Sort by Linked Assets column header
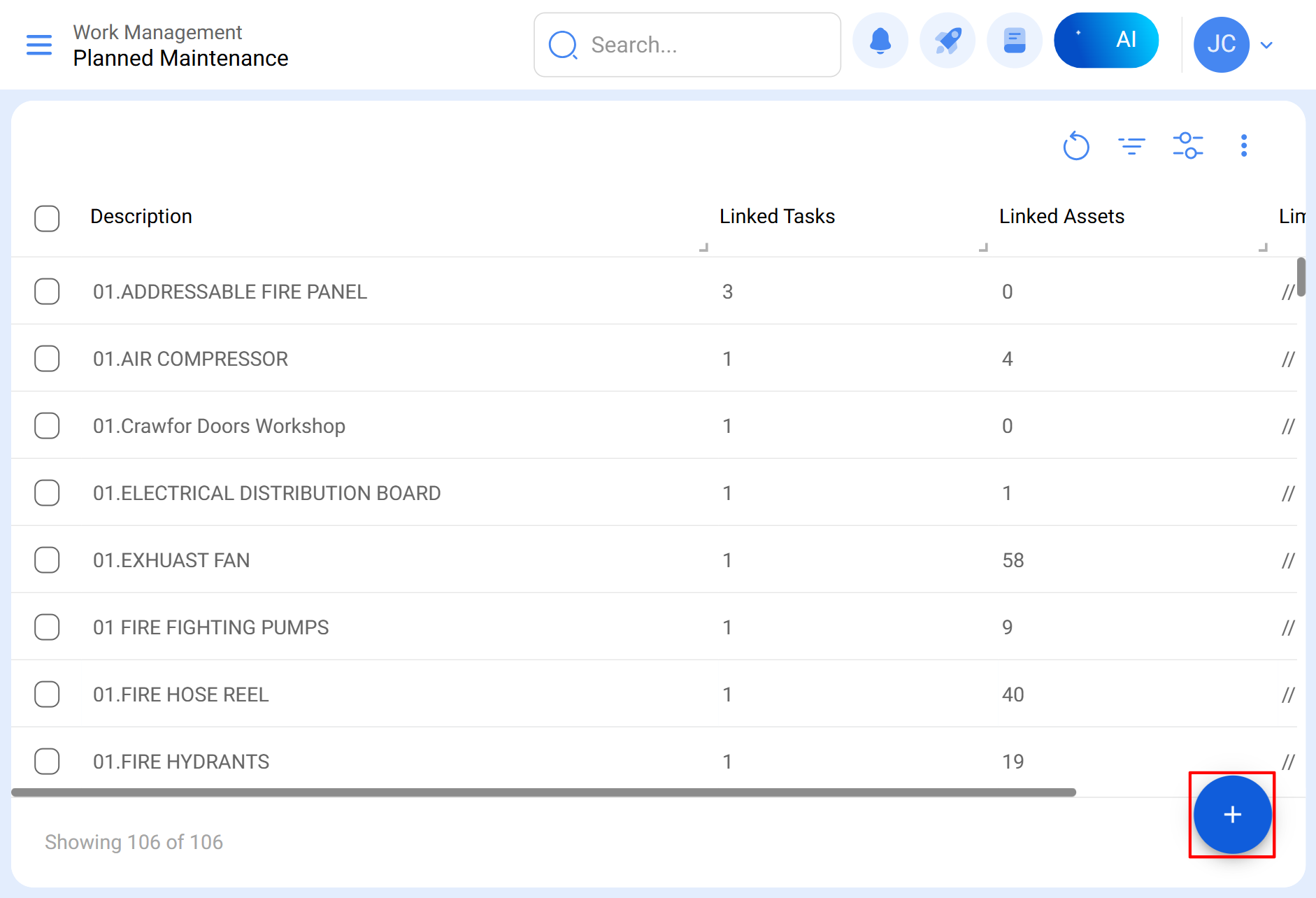This screenshot has height=898, width=1316. (x=1061, y=217)
